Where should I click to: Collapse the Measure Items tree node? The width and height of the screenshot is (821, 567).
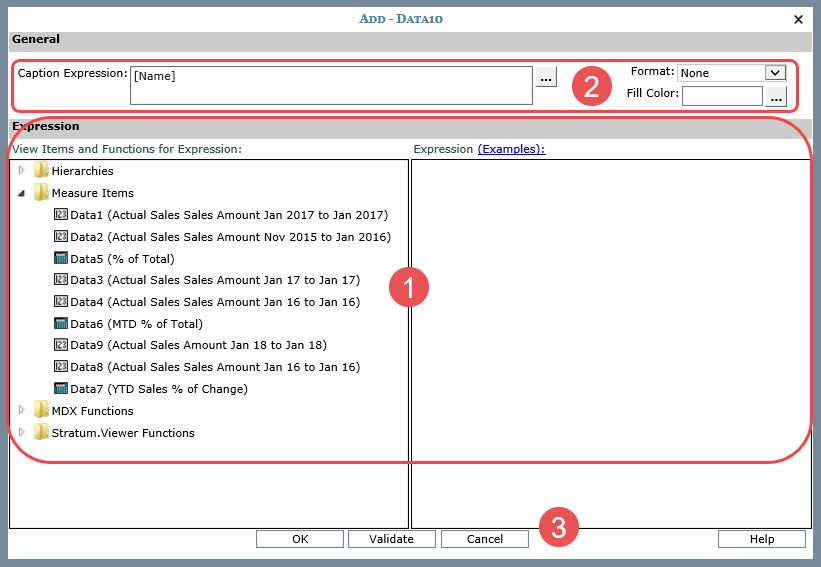click(22, 193)
